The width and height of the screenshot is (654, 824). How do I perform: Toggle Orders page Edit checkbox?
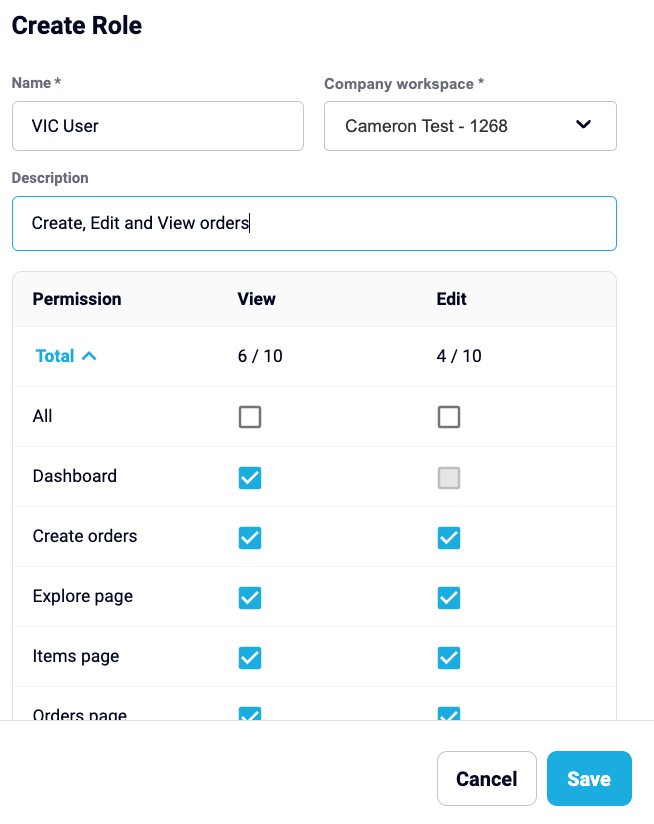tap(449, 714)
